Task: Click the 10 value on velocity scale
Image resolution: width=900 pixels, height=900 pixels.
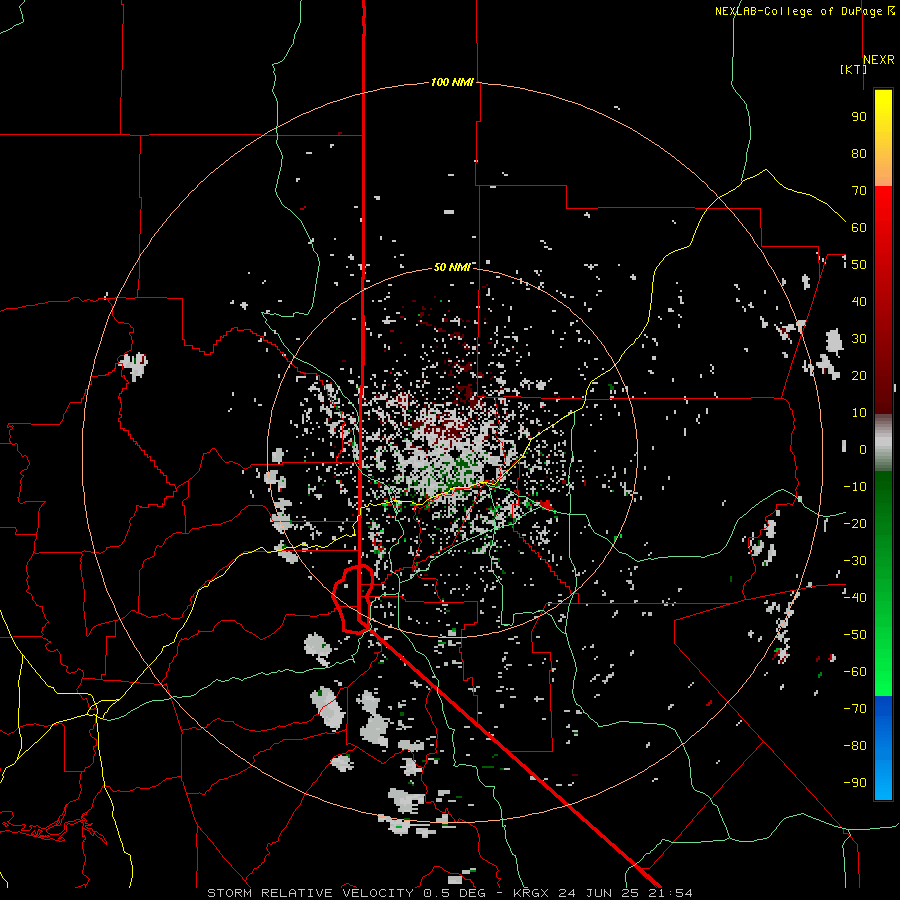Action: 859,413
